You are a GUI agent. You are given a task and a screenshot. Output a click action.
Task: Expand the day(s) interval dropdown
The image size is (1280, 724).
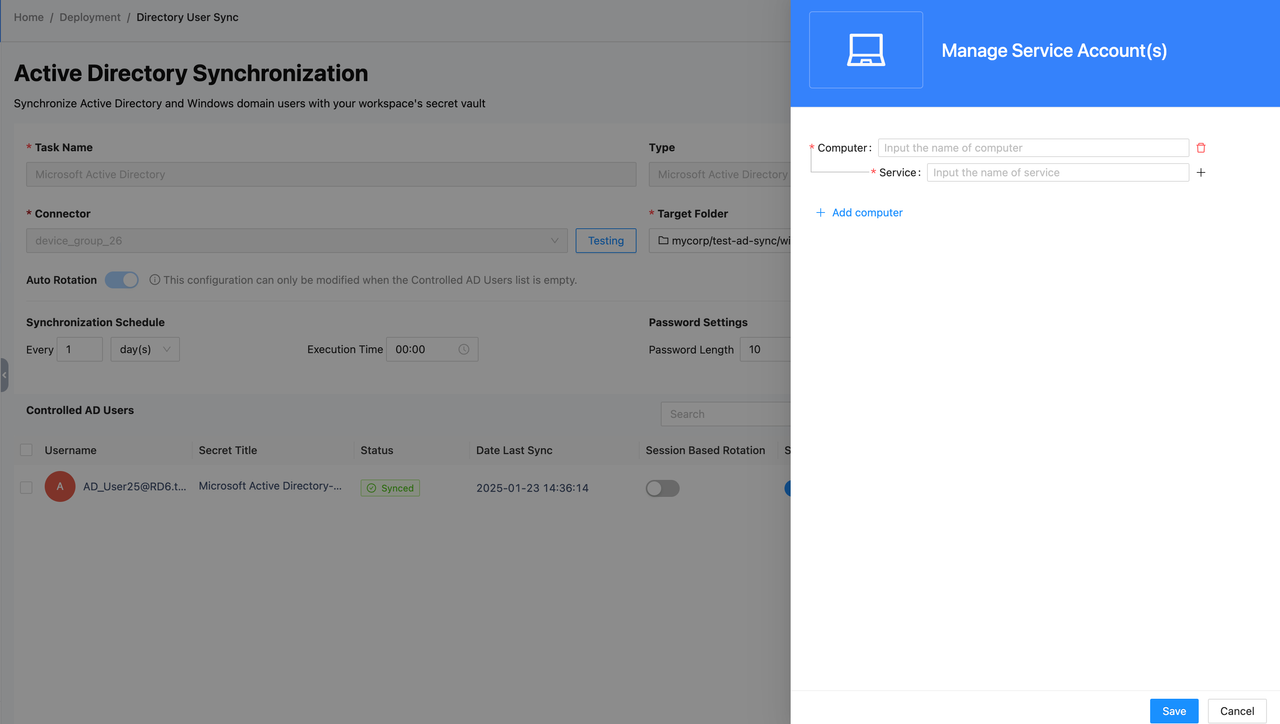tap(145, 350)
